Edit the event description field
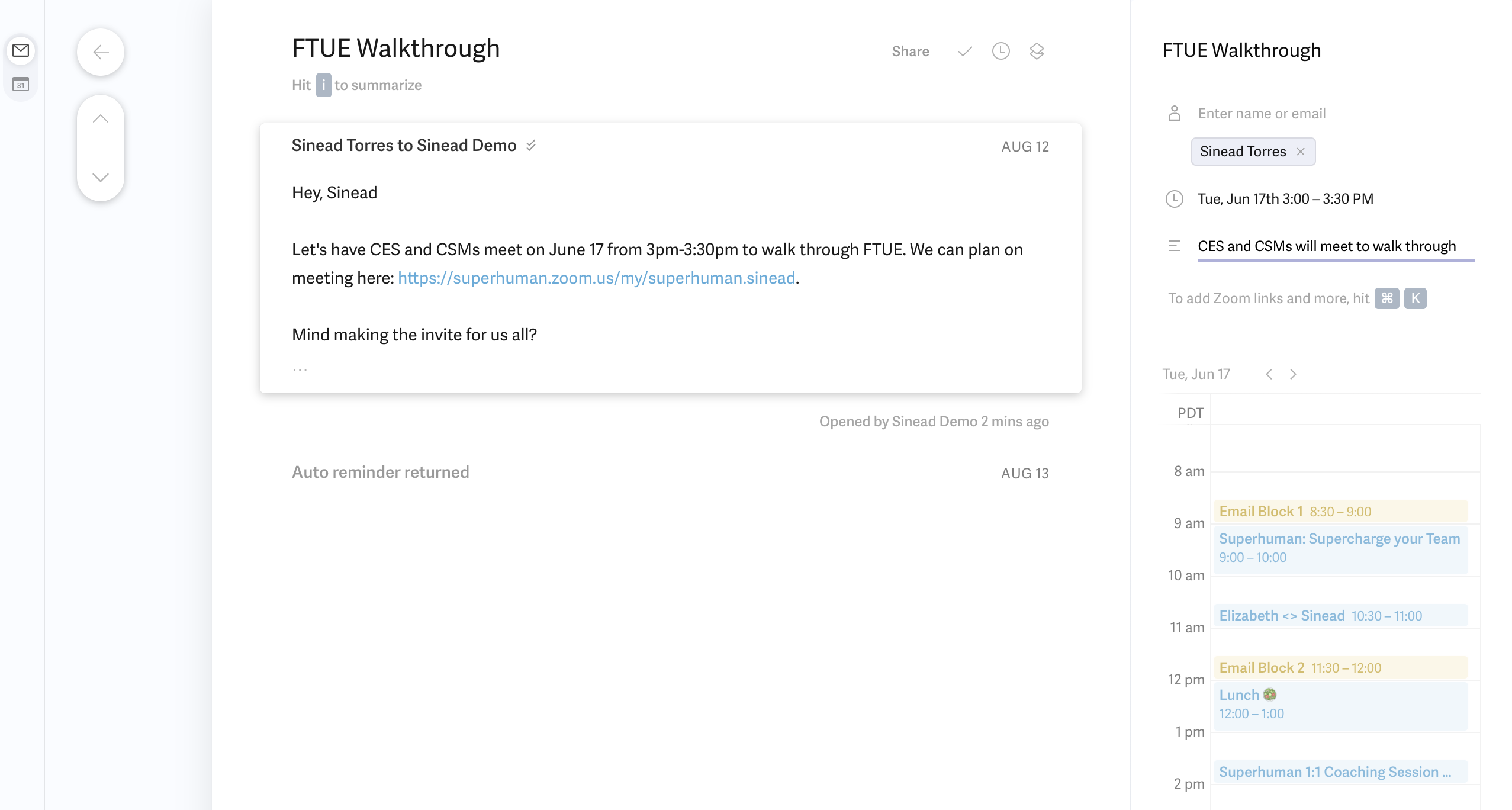This screenshot has height=810, width=1512. [1336, 246]
